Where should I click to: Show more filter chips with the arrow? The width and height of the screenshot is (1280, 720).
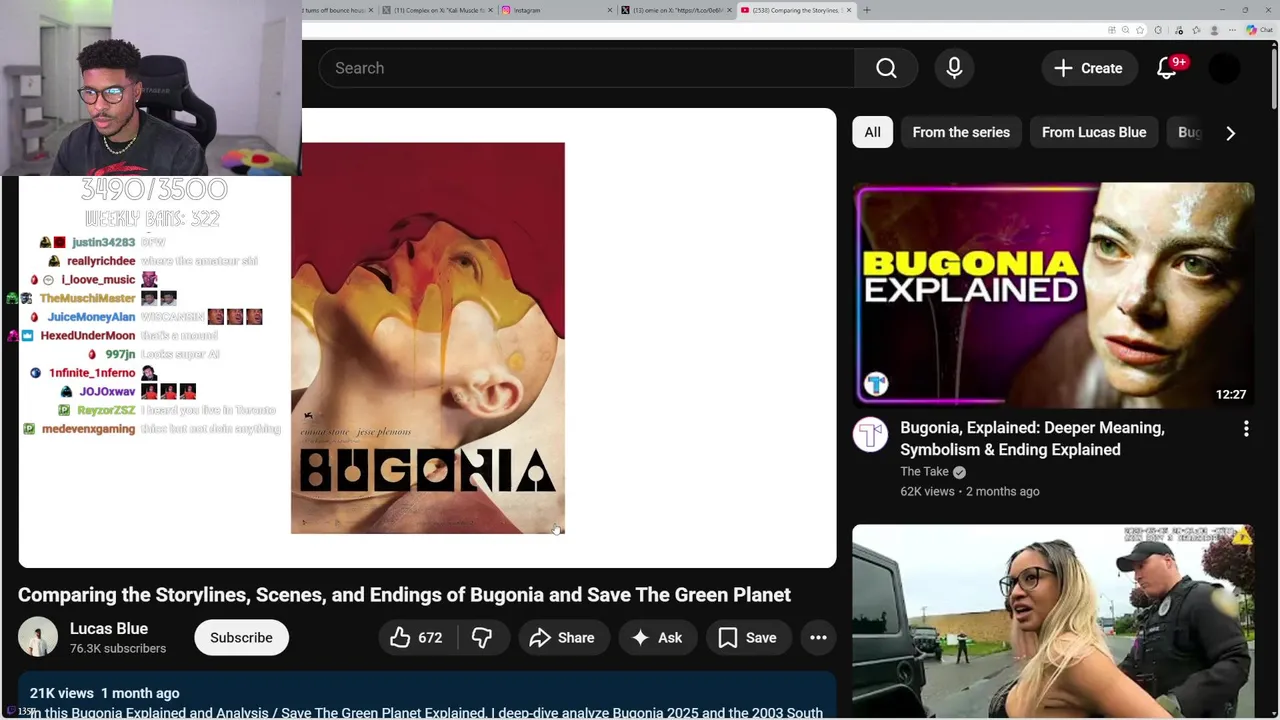pyautogui.click(x=1230, y=132)
